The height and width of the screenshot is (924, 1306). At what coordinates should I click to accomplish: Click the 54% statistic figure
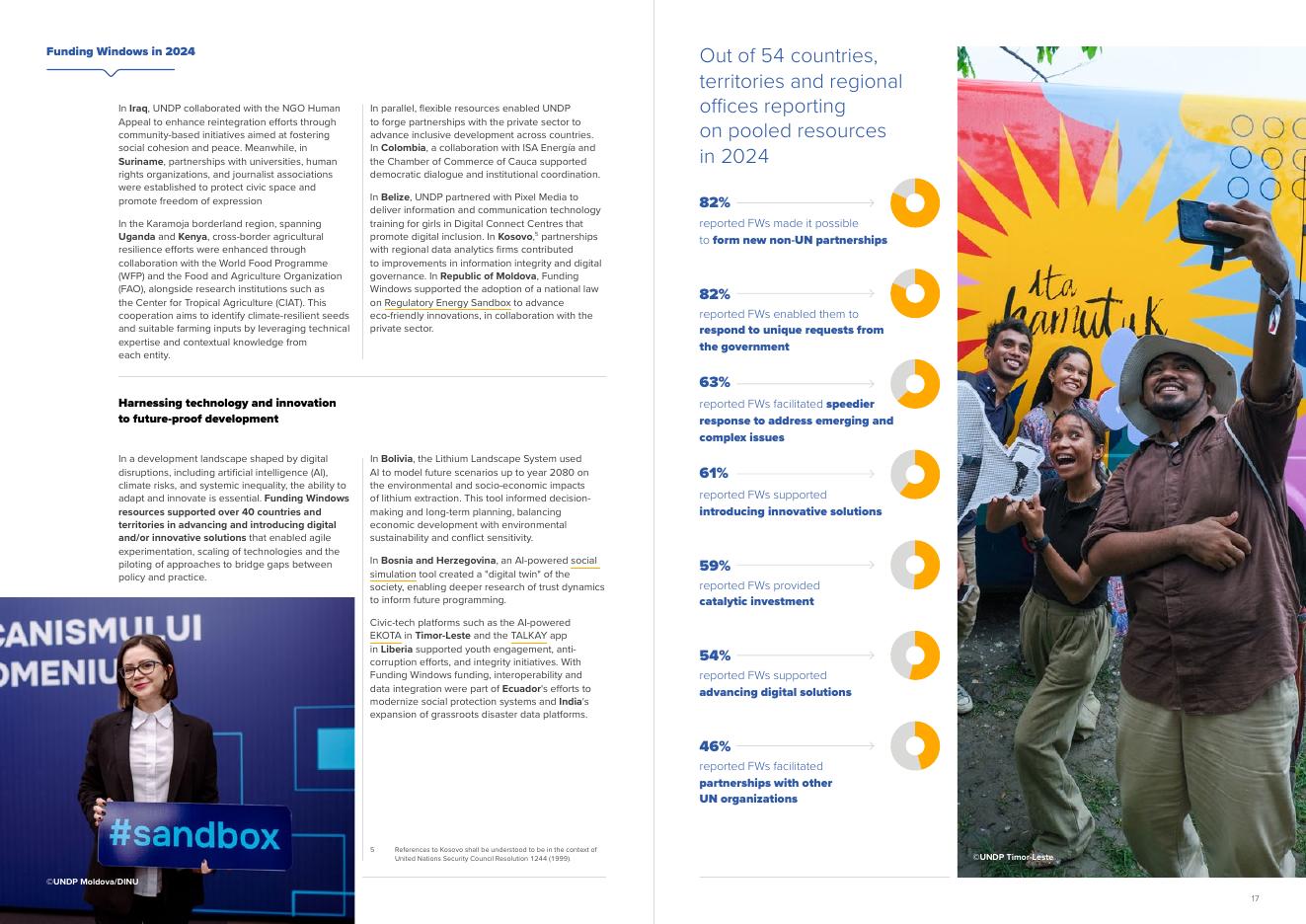pyautogui.click(x=715, y=655)
